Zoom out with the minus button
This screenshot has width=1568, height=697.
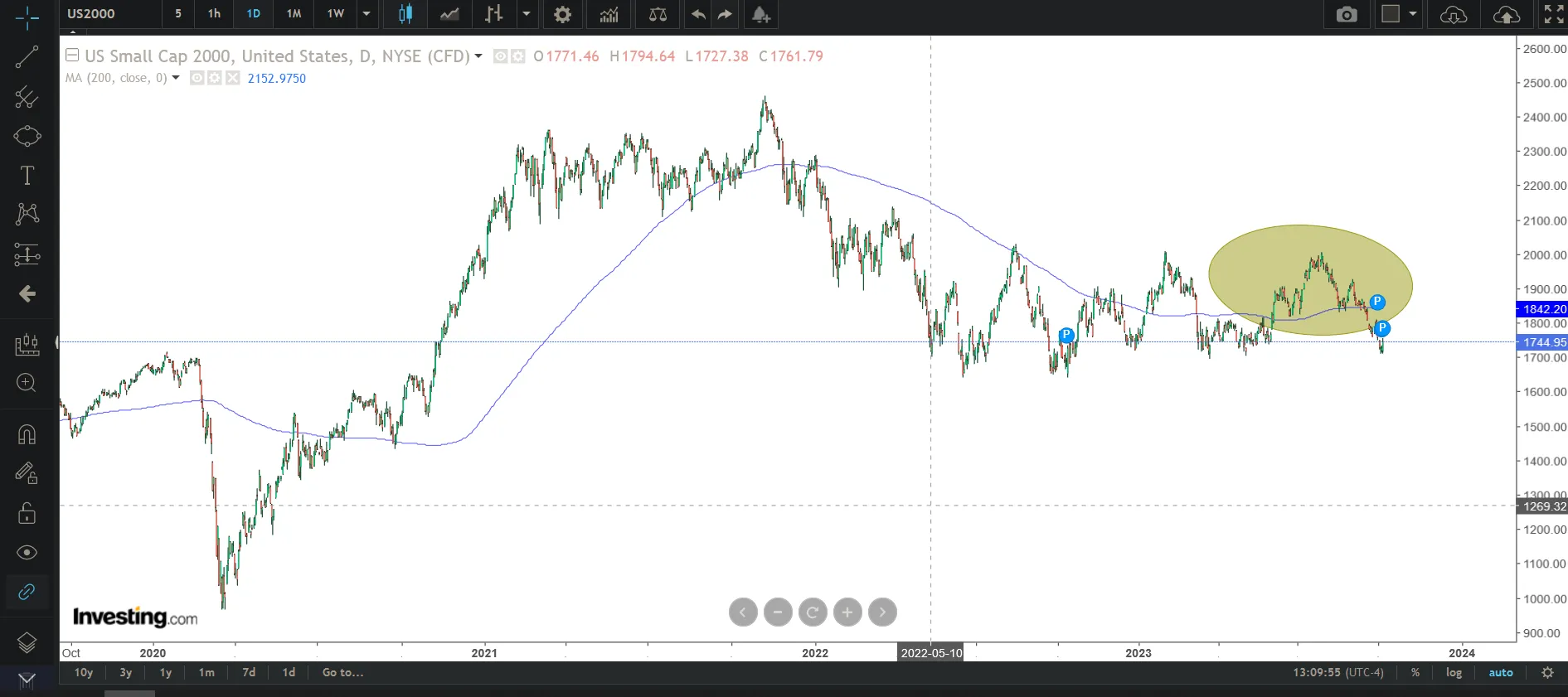click(x=778, y=612)
